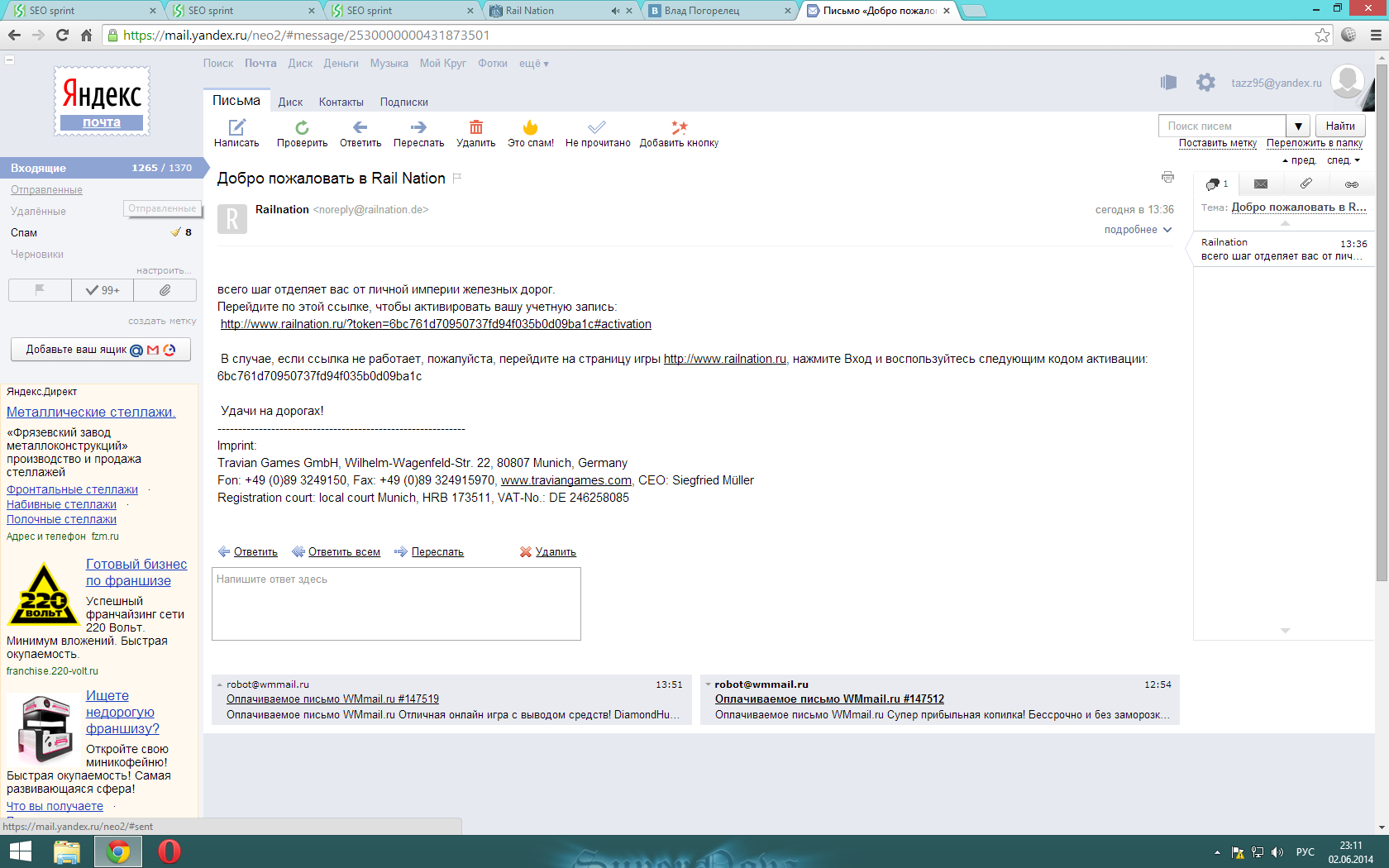
Task: Open Rail Nation activation link
Action: (x=436, y=324)
